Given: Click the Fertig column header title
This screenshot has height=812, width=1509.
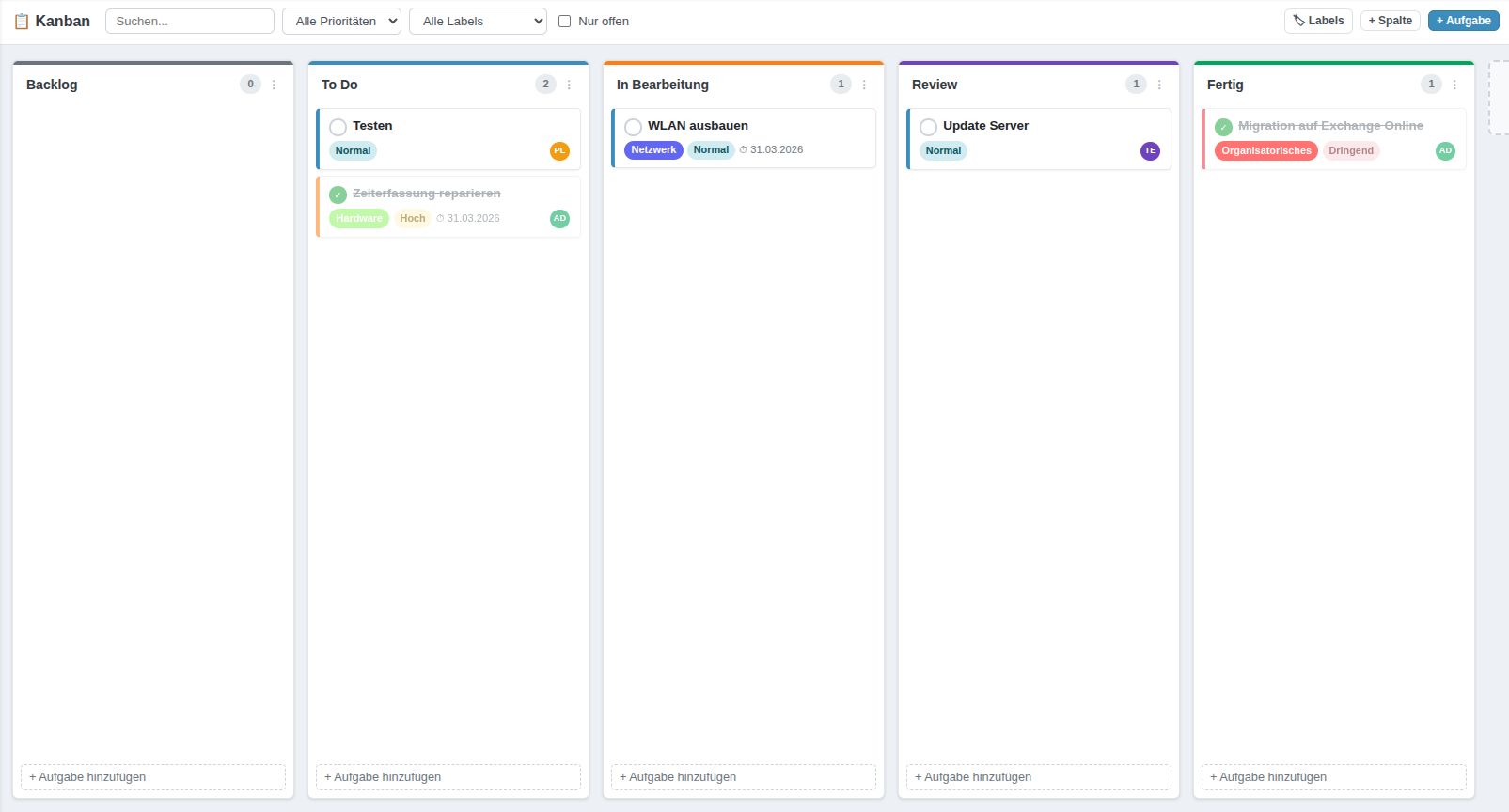Looking at the screenshot, I should pos(1225,85).
